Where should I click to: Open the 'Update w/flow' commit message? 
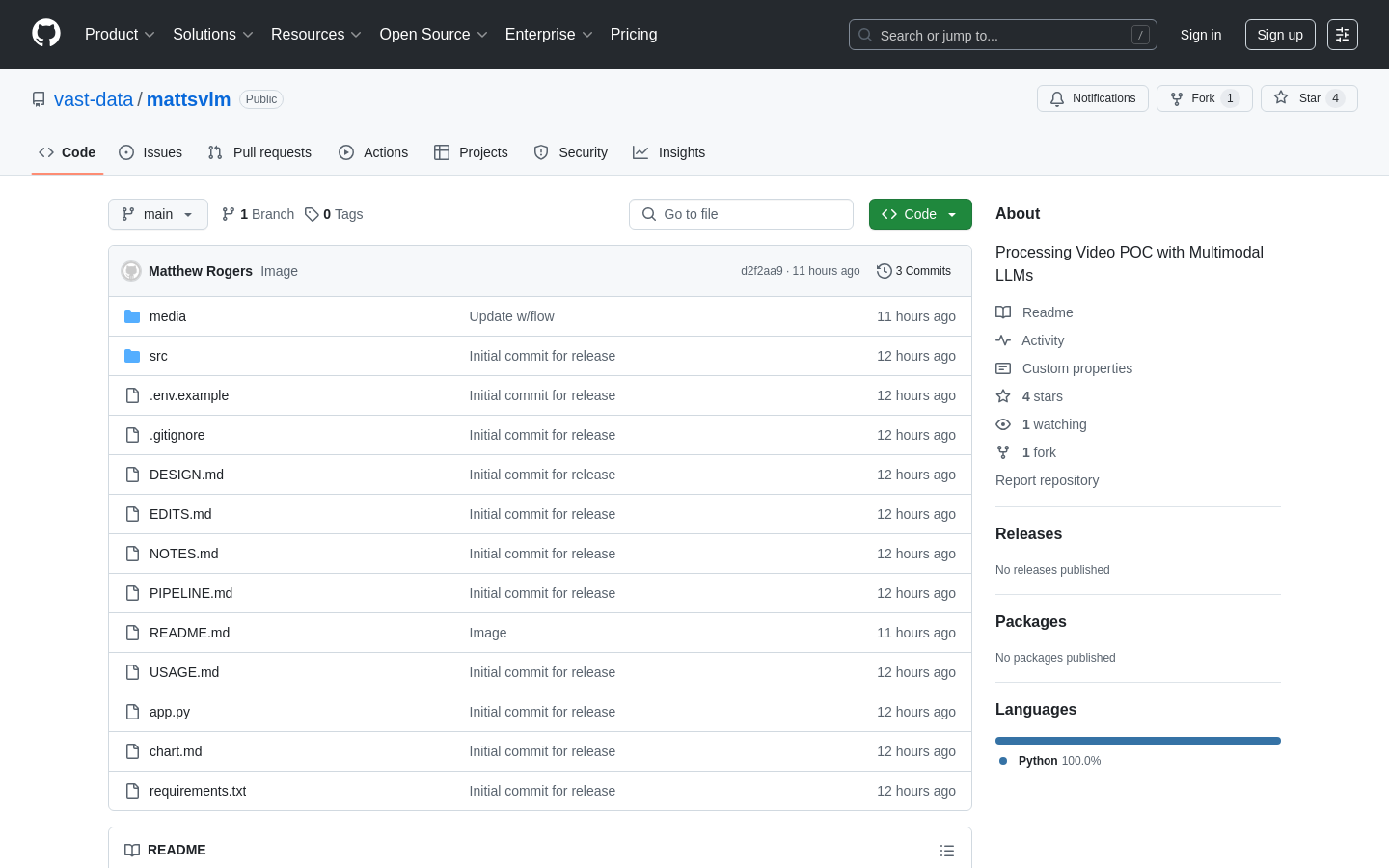pos(511,316)
